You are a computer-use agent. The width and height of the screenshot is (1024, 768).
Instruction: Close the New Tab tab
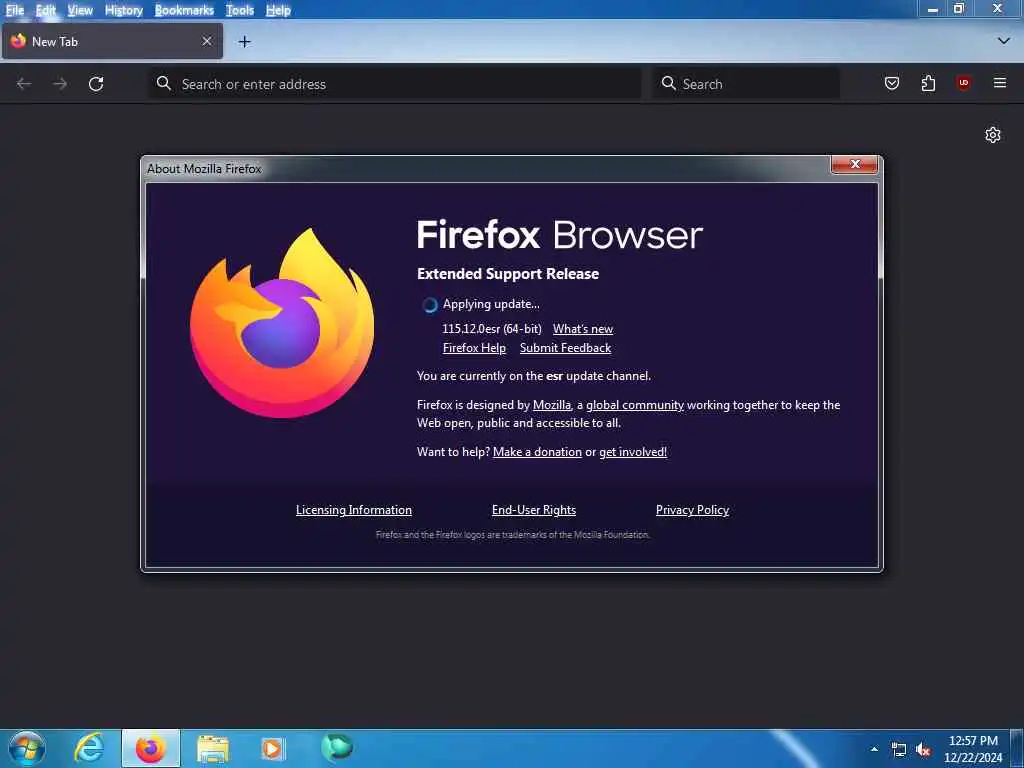(x=206, y=41)
